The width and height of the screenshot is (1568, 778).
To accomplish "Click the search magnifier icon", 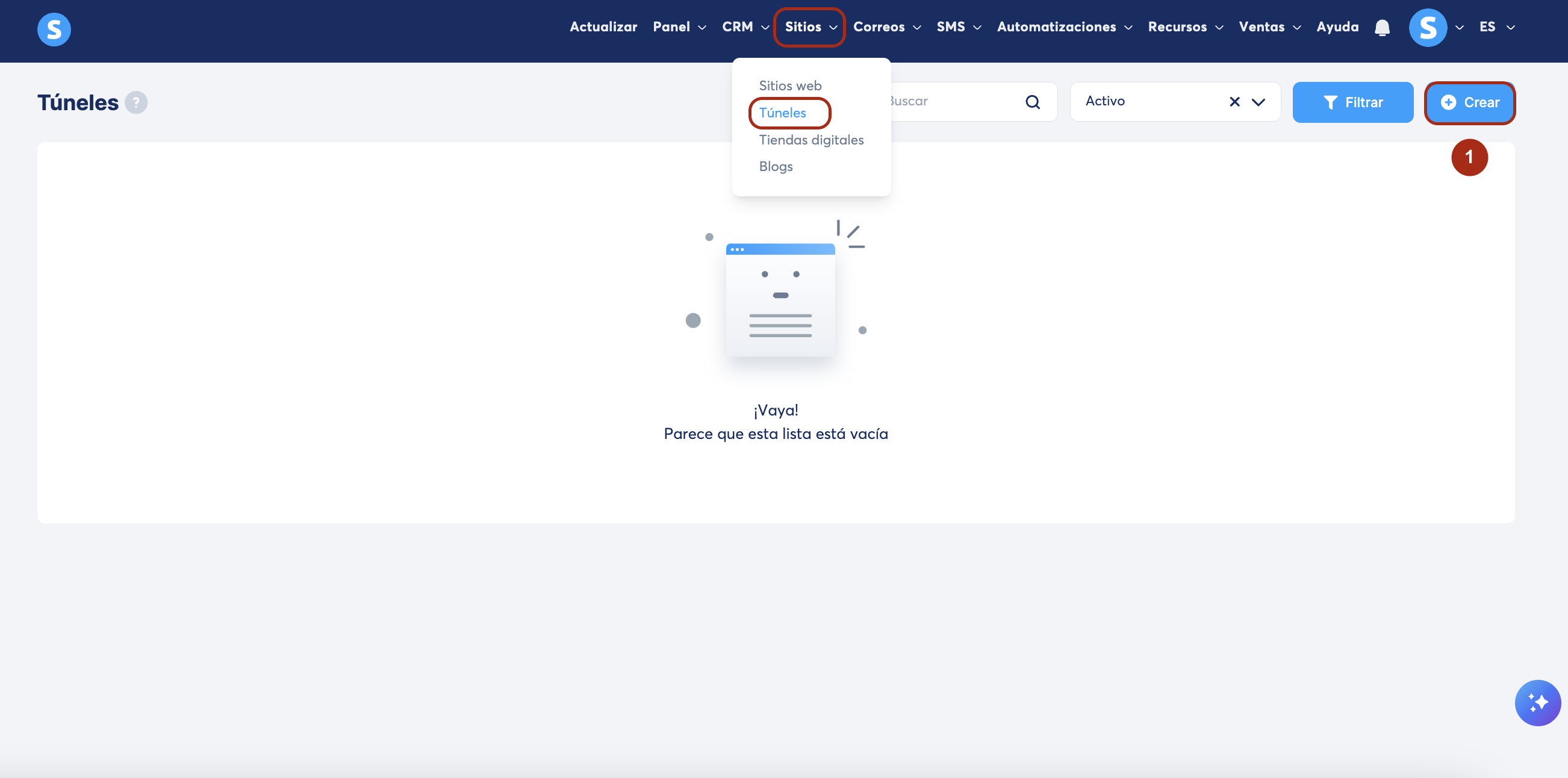I will point(1032,102).
